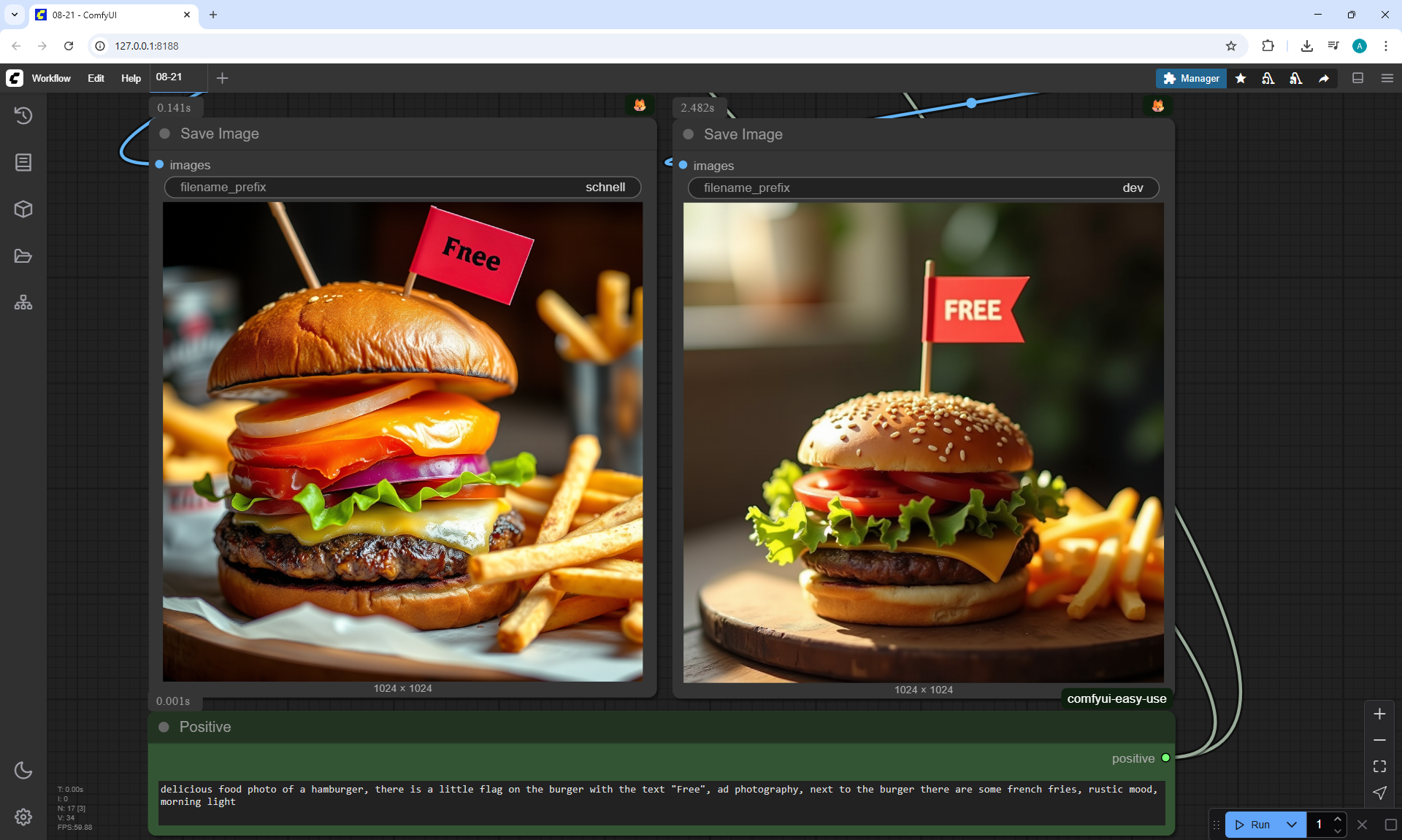The height and width of the screenshot is (840, 1402).
Task: Toggle dark theme moon icon
Action: click(23, 770)
